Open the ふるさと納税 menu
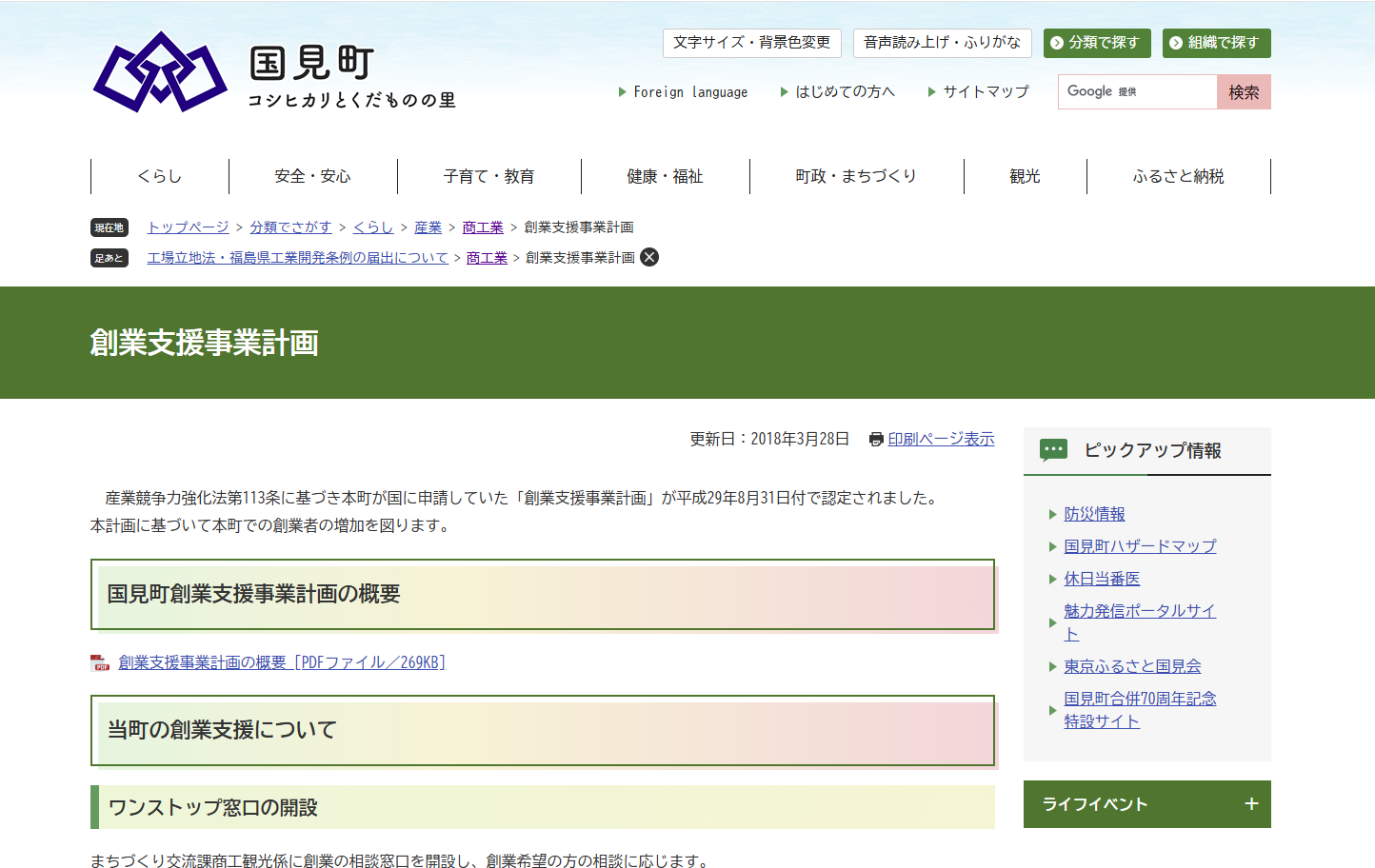The width and height of the screenshot is (1375, 868). click(1178, 176)
